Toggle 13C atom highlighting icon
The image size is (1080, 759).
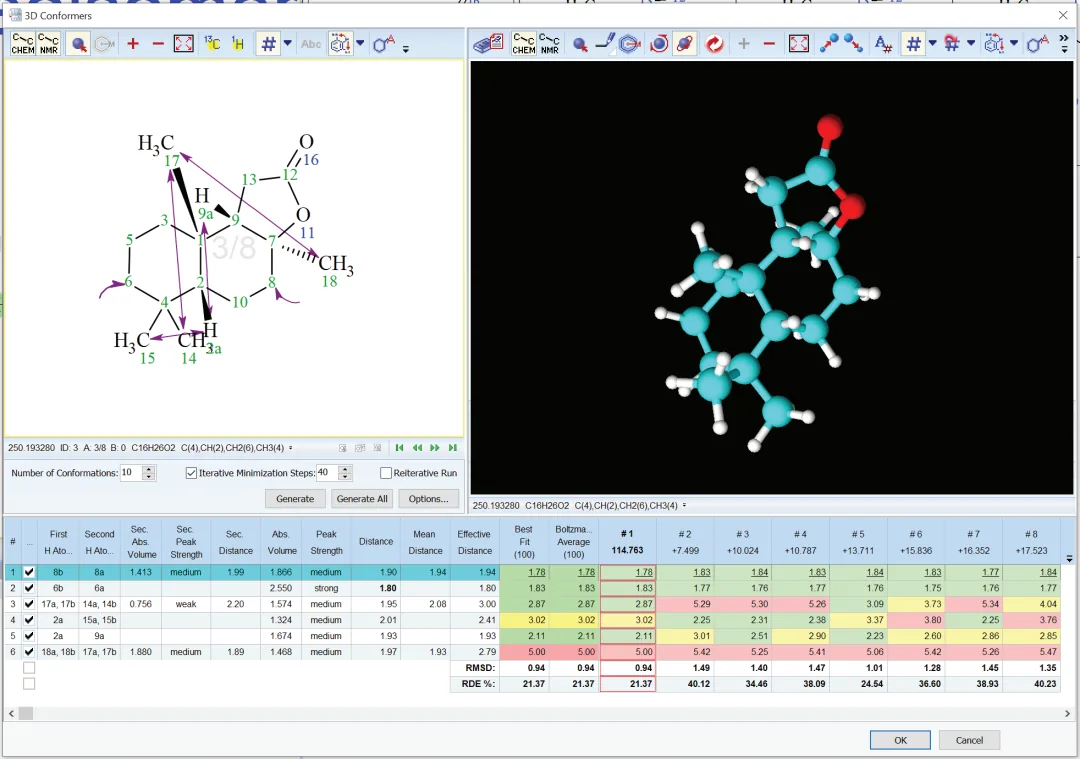(212, 44)
